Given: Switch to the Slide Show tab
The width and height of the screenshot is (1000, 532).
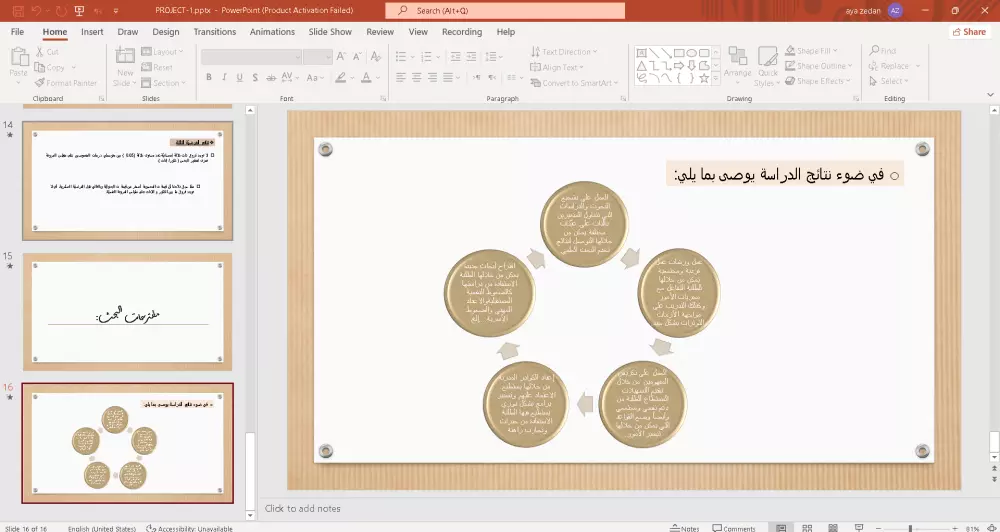Looking at the screenshot, I should (x=330, y=32).
